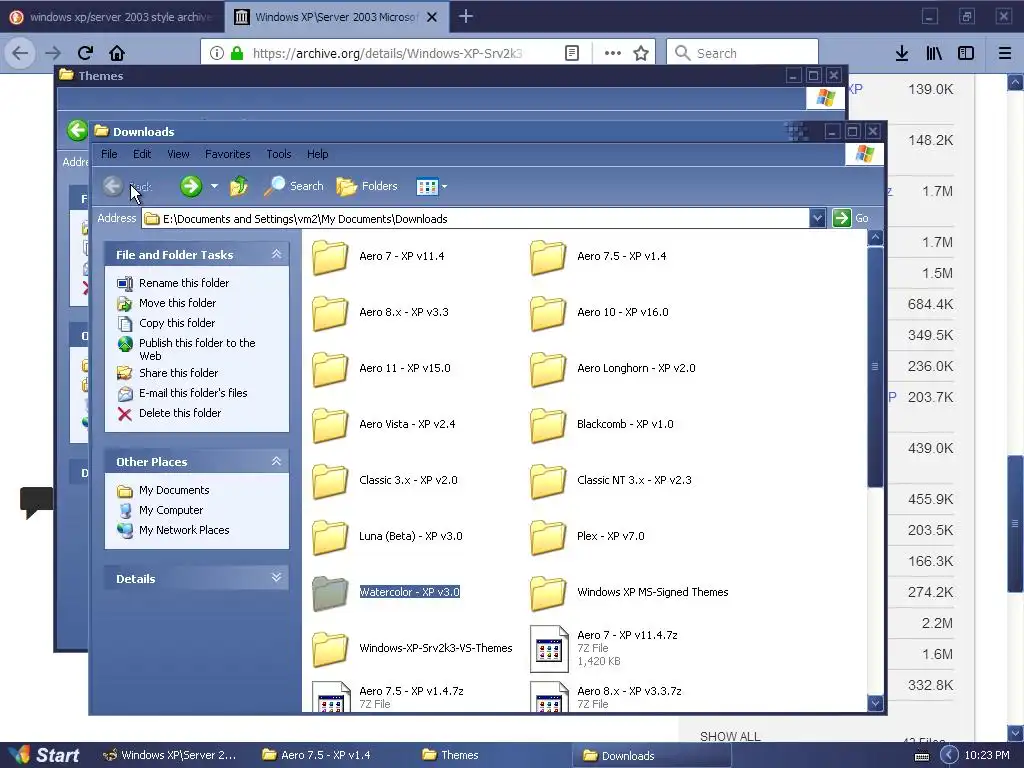1024x768 pixels.
Task: Go to My Computer in Other Places
Action: (x=170, y=510)
